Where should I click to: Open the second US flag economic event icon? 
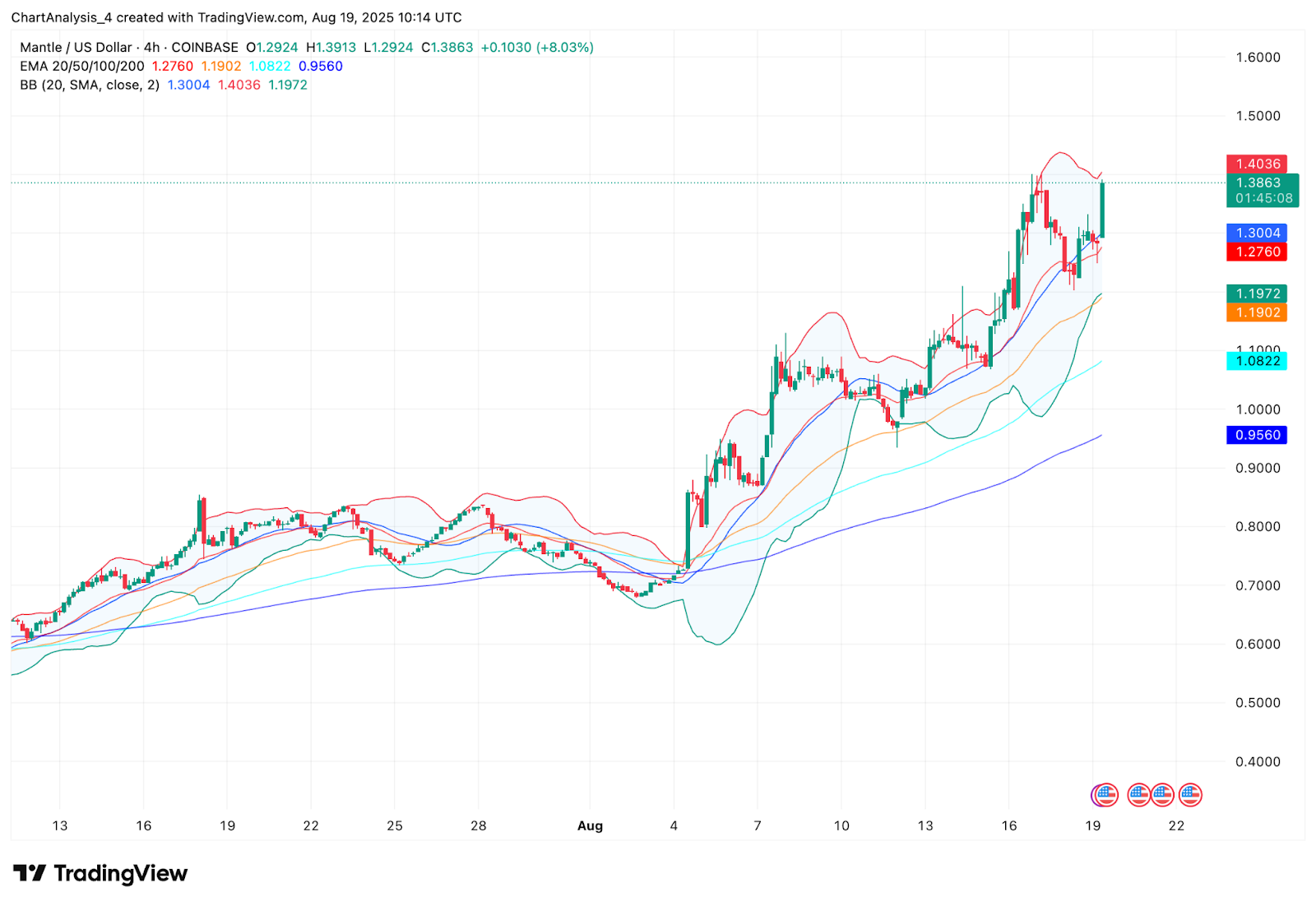tap(1139, 795)
